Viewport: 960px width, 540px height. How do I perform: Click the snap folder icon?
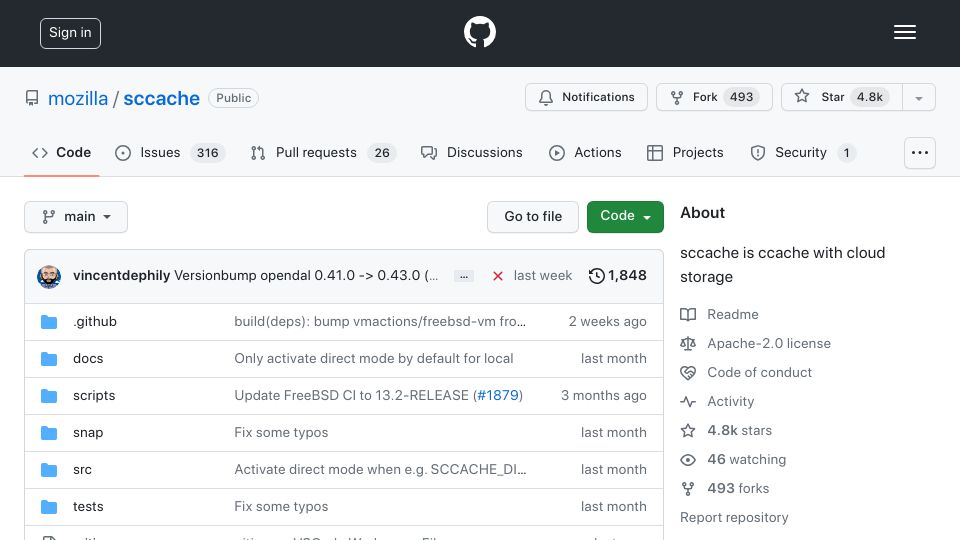pos(49,433)
